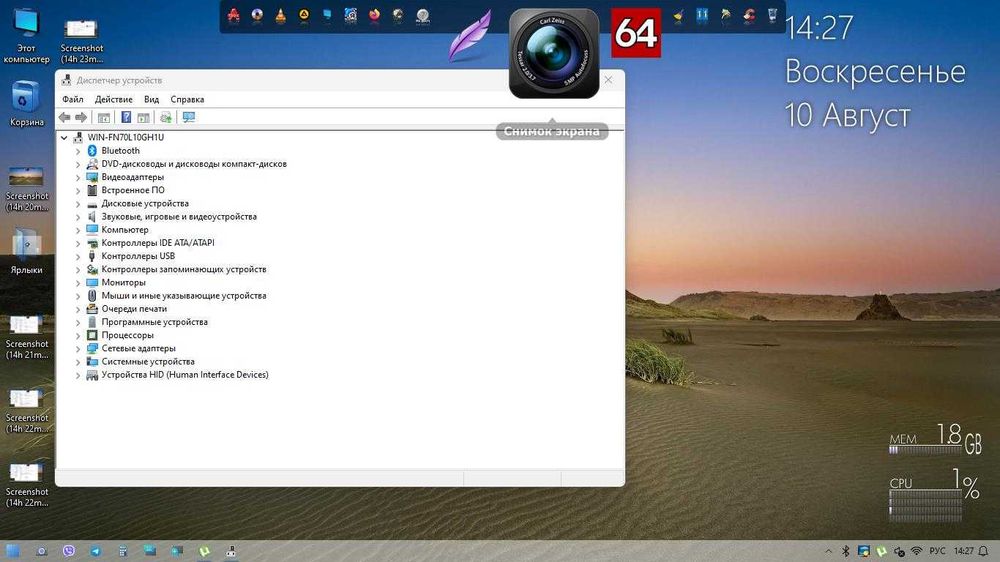This screenshot has width=1000, height=562.
Task: Click the muted volume tray icon
Action: [899, 551]
